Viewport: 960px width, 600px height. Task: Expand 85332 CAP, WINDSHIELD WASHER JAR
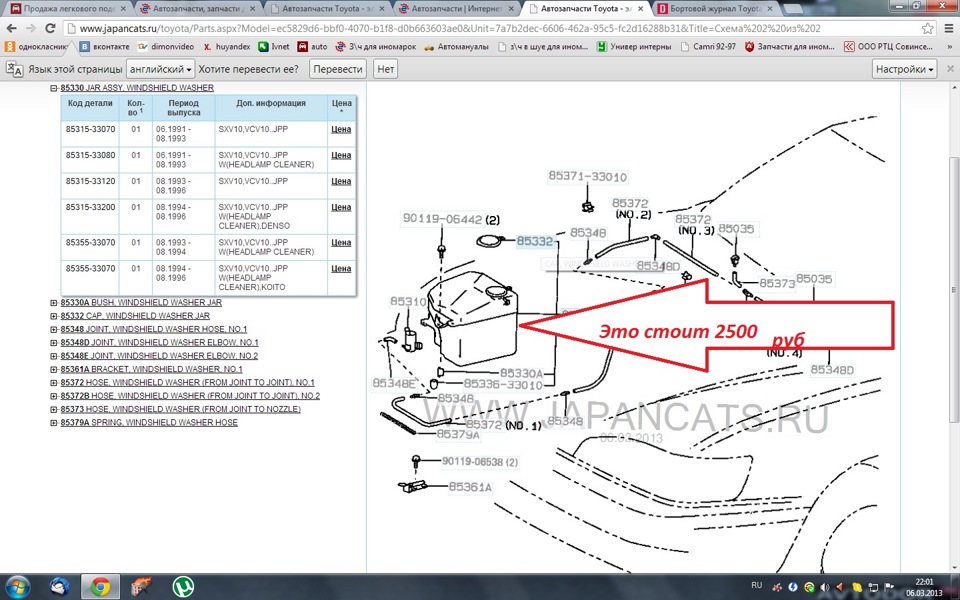(x=54, y=316)
